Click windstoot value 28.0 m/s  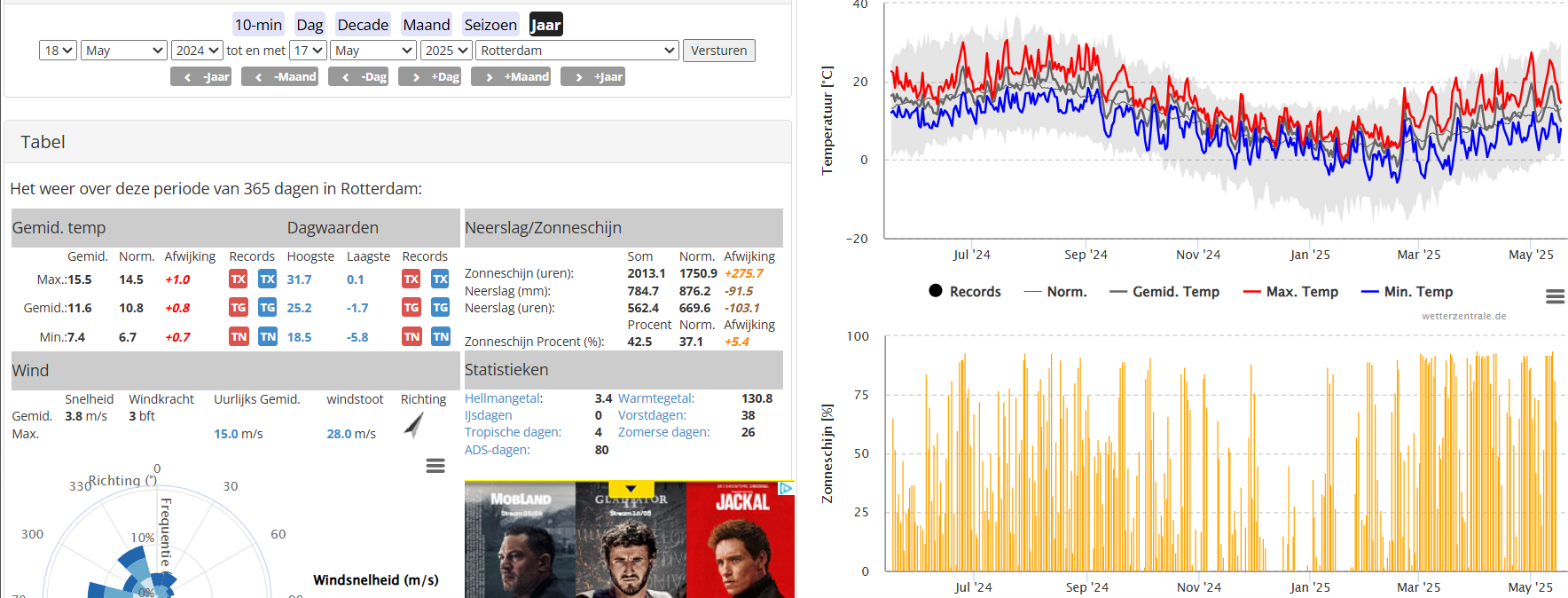coord(351,434)
